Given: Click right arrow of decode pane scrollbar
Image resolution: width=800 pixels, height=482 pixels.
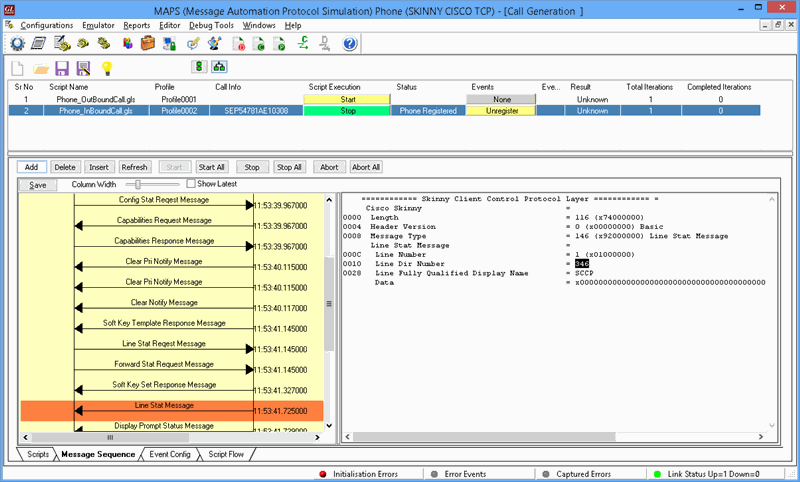Looking at the screenshot, I should (760, 437).
